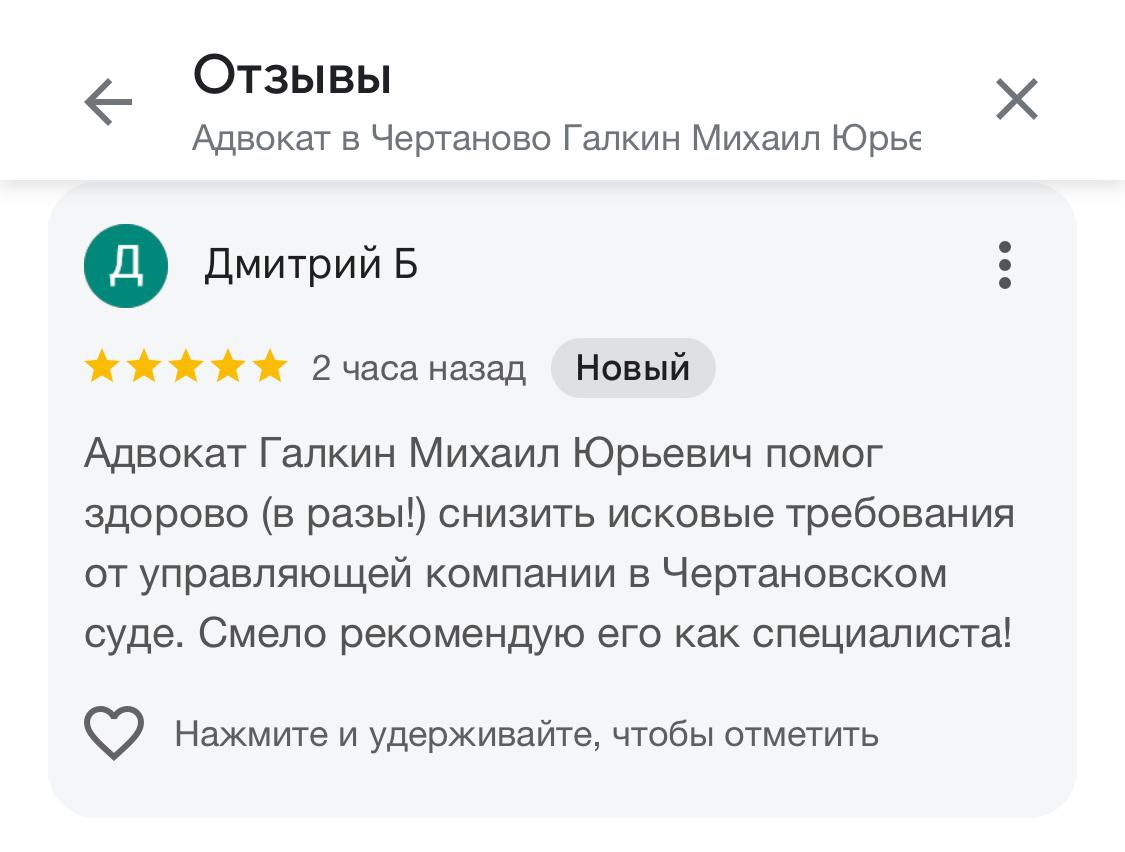Click the fourth yellow star of the rating
The width and height of the screenshot is (1125, 852).
(x=228, y=368)
